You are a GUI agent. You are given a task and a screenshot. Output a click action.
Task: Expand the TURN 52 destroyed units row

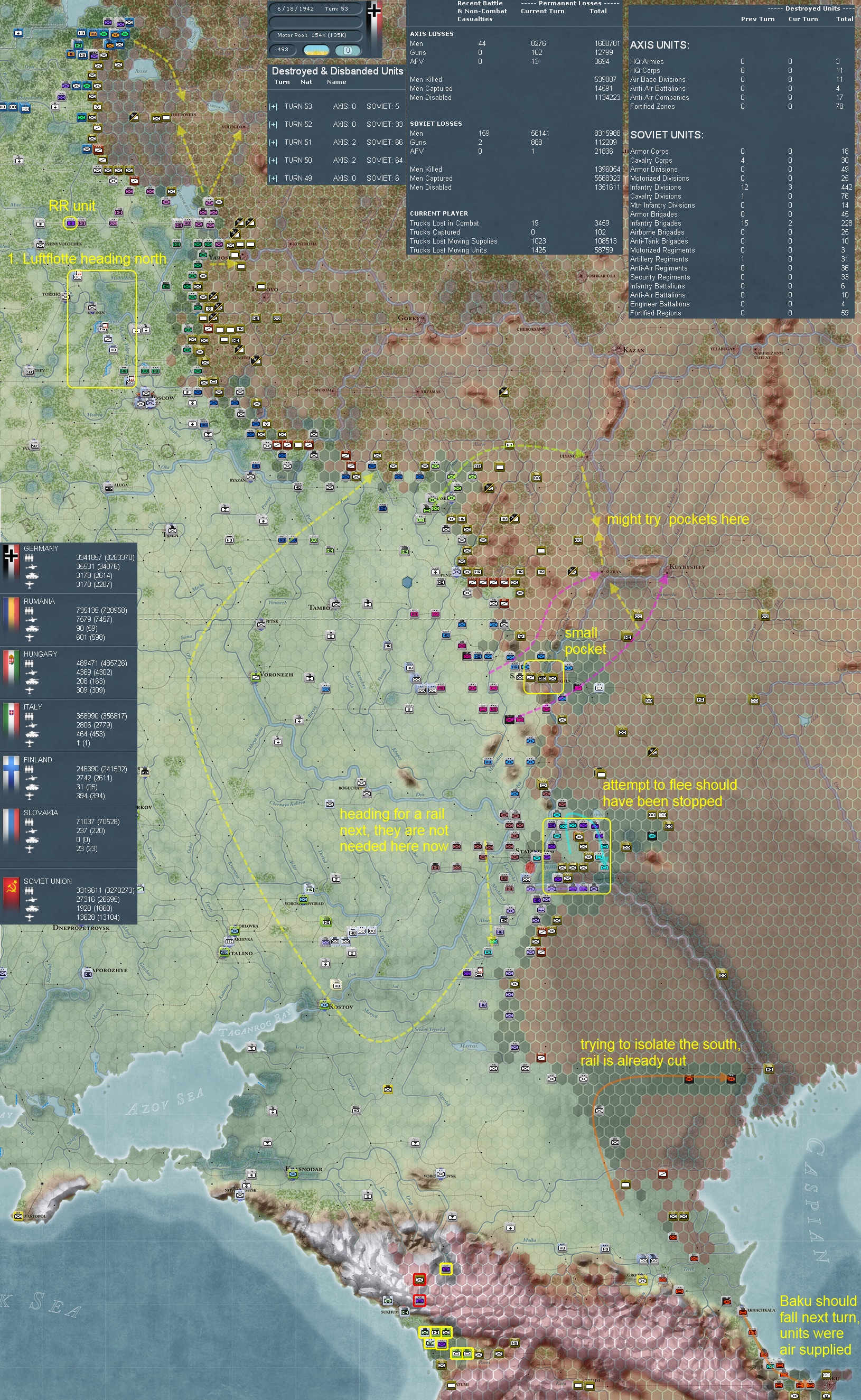(x=273, y=125)
